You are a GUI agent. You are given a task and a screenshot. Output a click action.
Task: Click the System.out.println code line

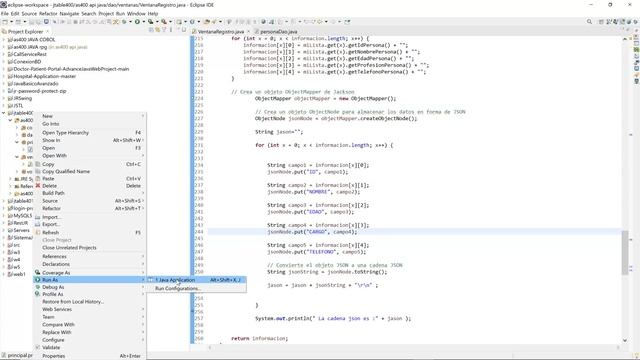click(x=333, y=318)
